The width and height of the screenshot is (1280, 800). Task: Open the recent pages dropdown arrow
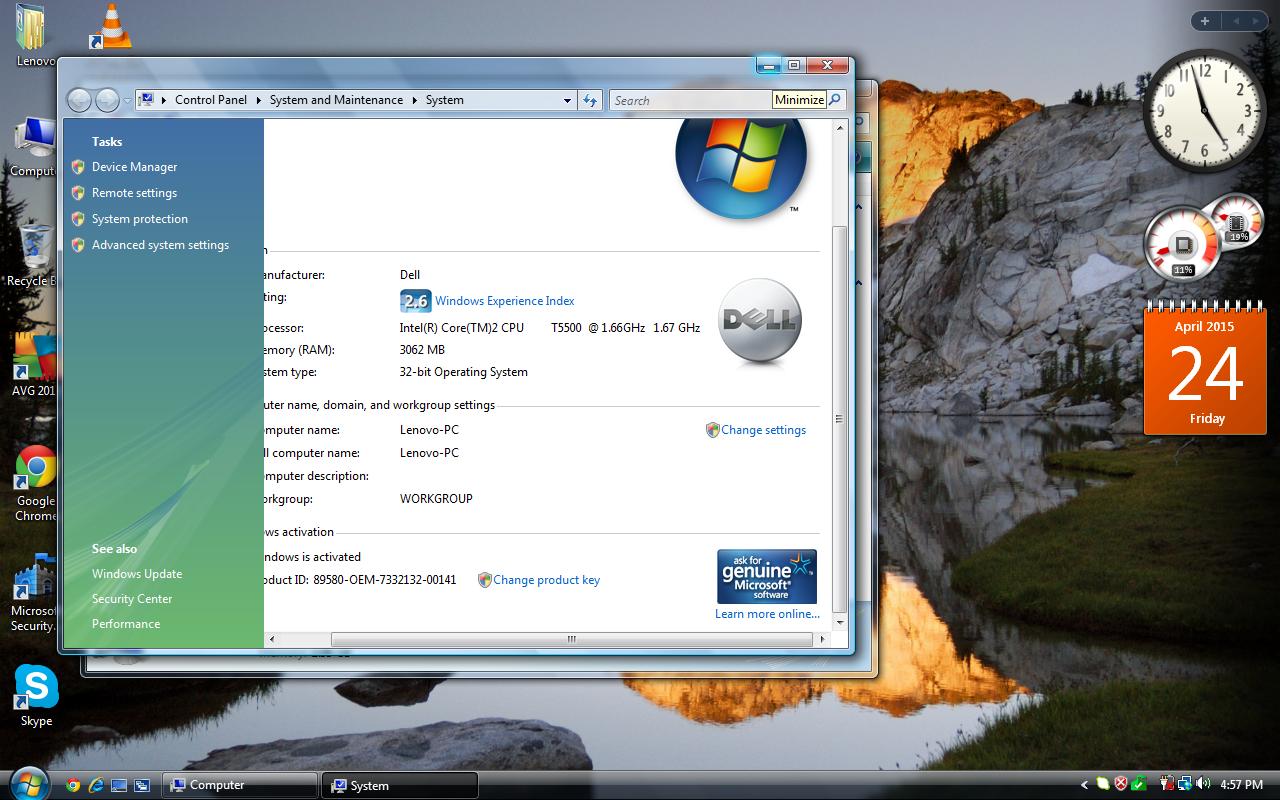pyautogui.click(x=127, y=101)
